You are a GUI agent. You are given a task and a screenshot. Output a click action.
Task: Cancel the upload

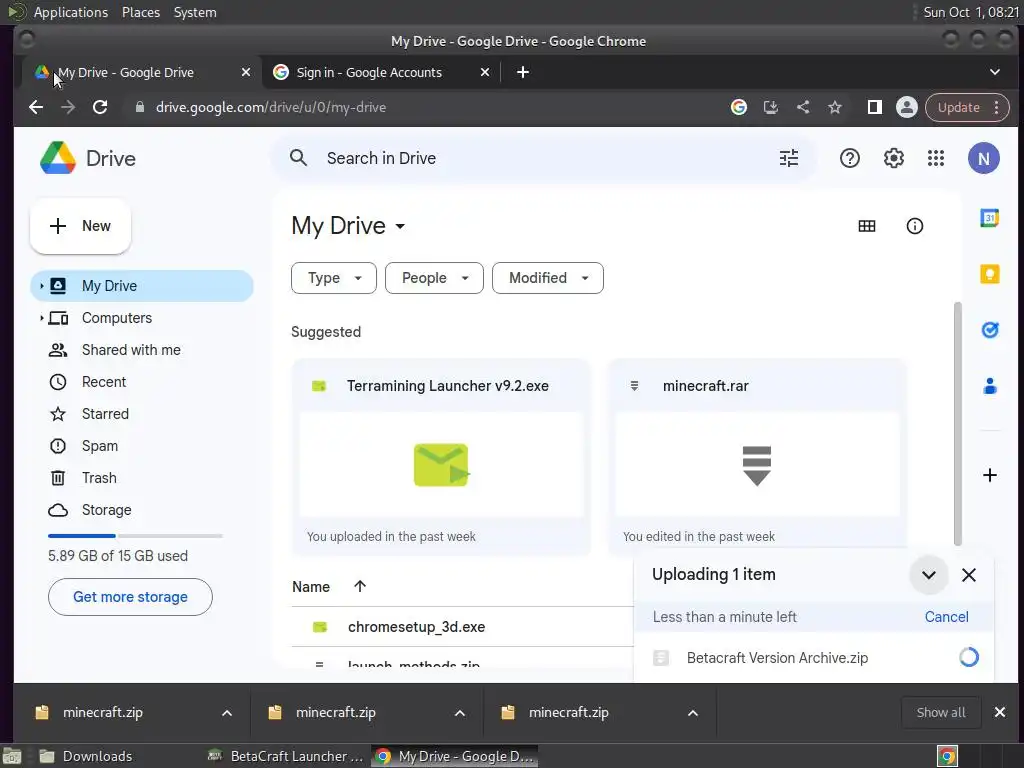pyautogui.click(x=946, y=616)
